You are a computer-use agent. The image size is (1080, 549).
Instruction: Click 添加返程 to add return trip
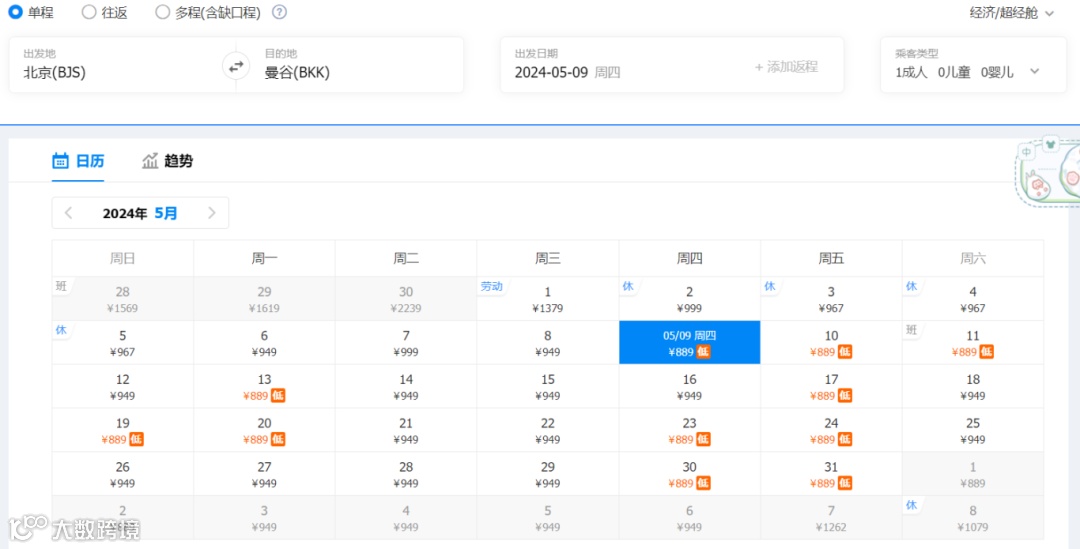point(786,67)
